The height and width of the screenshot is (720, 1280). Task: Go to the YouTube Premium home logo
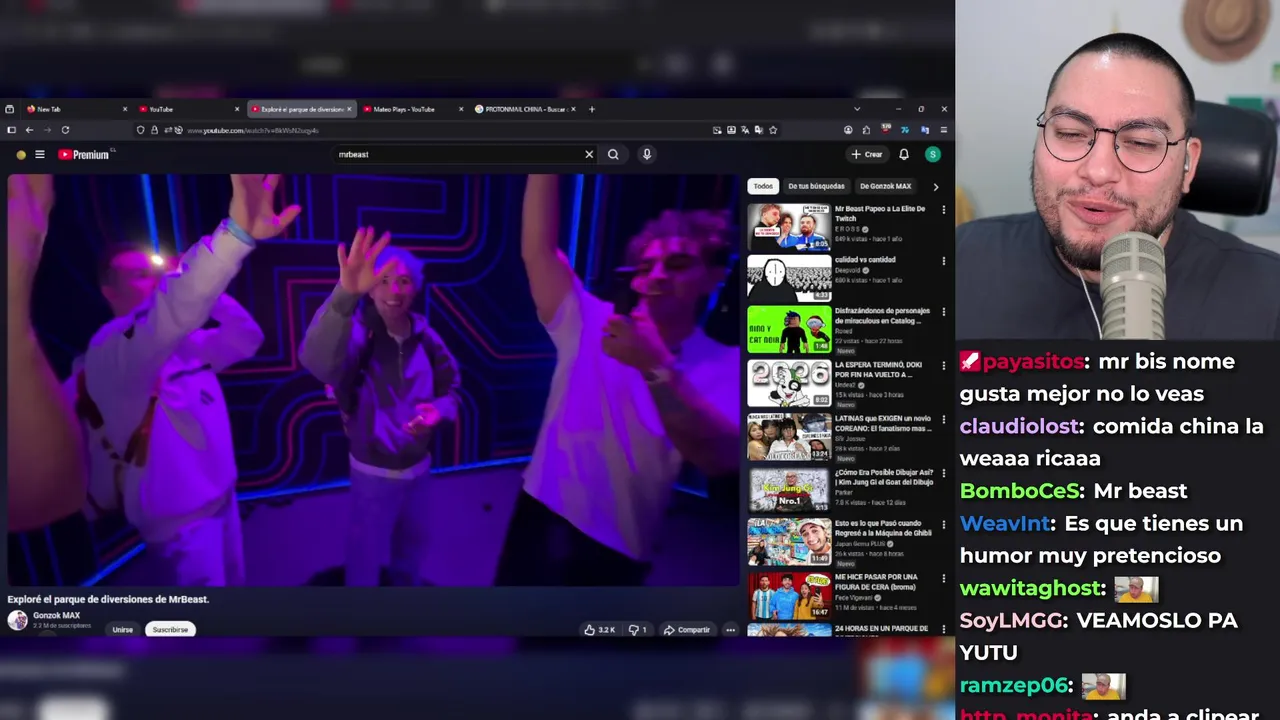point(84,155)
